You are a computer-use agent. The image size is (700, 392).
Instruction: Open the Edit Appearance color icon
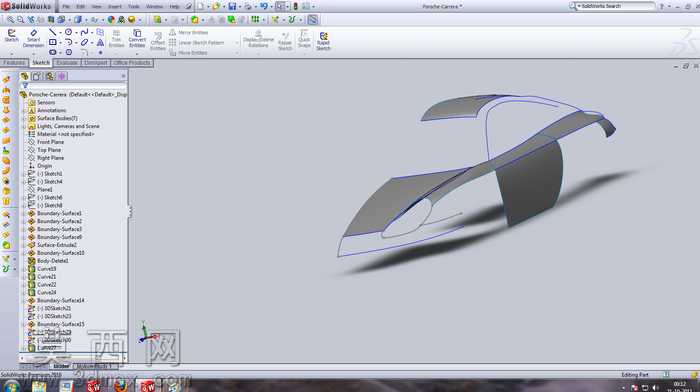point(111,20)
